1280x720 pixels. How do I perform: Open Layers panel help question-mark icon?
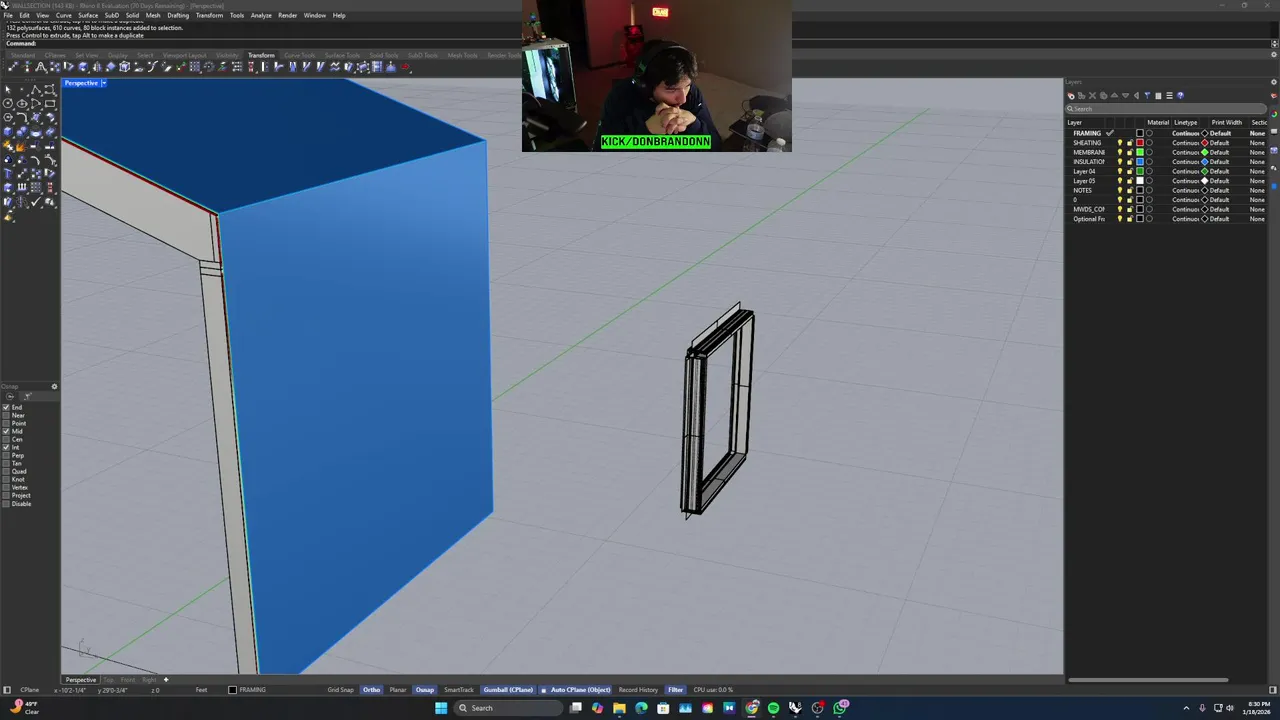coord(1180,96)
